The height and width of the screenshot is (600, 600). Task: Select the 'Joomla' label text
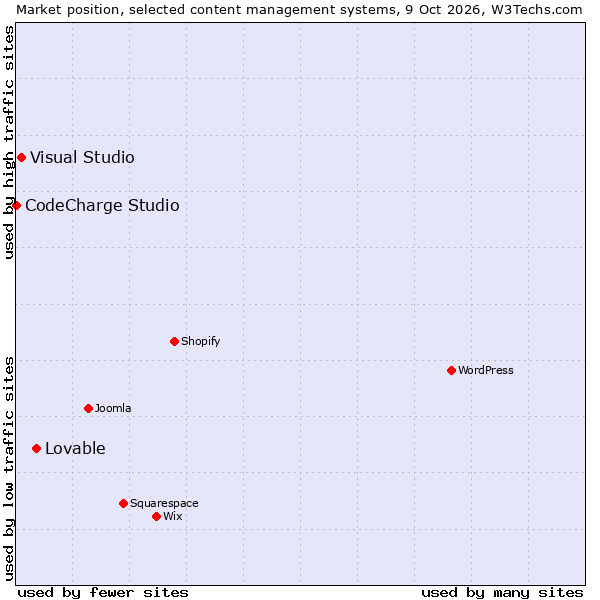pyautogui.click(x=113, y=408)
